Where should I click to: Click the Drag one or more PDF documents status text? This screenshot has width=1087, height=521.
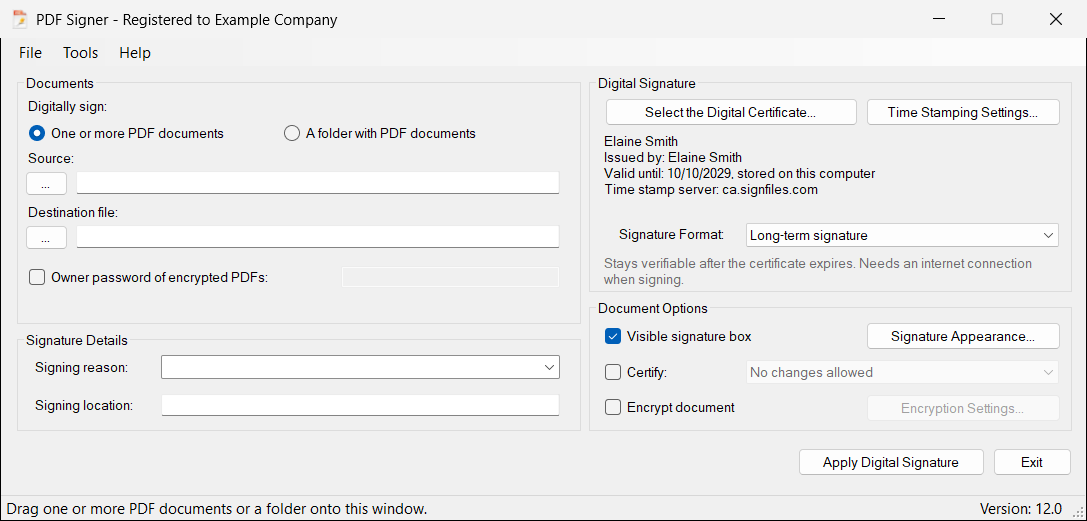point(216,509)
